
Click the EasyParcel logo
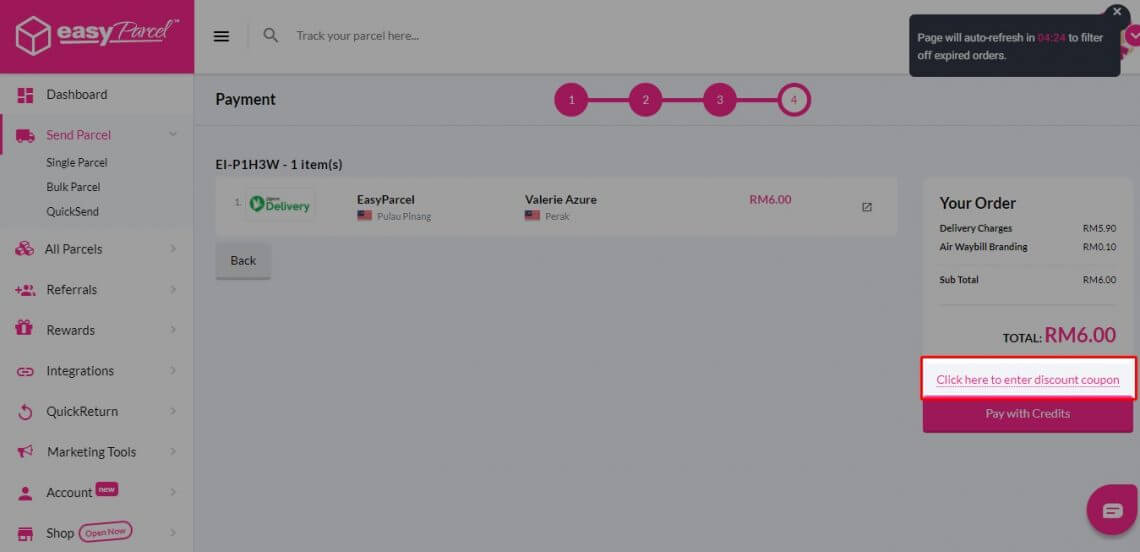point(97,36)
